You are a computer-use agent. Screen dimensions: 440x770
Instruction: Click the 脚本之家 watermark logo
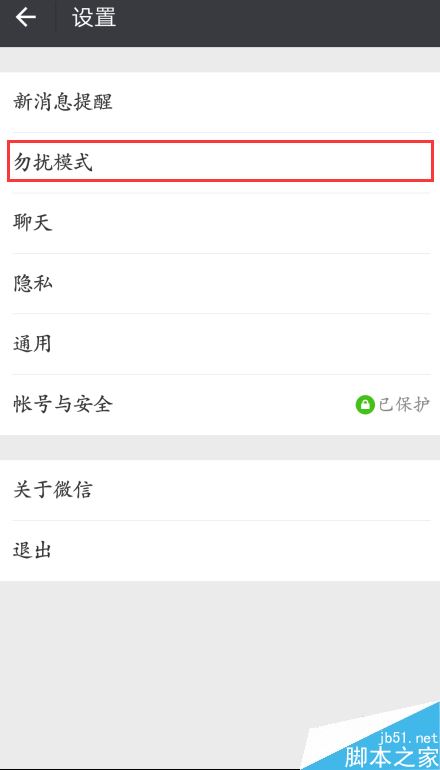390,757
